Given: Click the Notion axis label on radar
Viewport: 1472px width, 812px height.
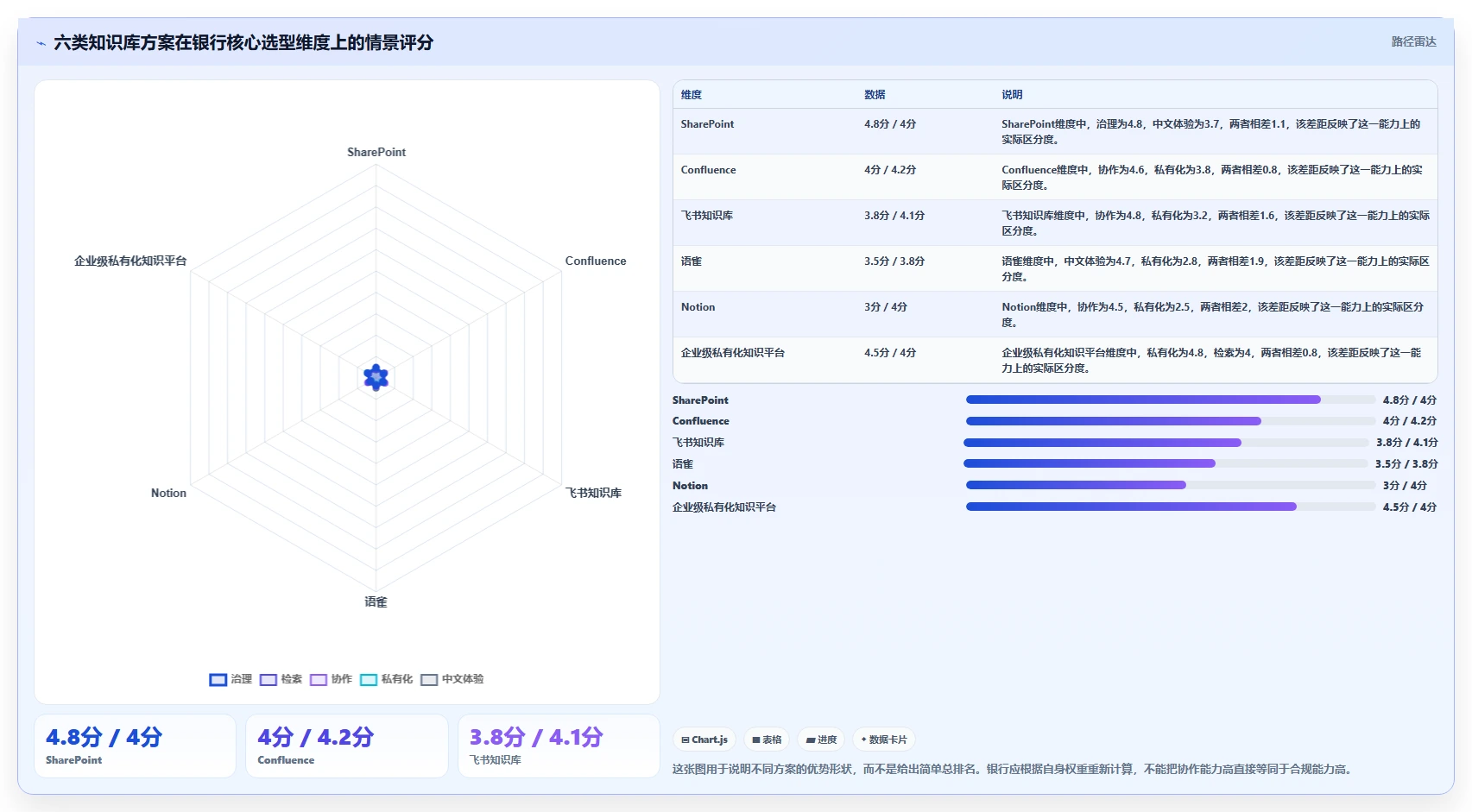Looking at the screenshot, I should click(x=168, y=493).
